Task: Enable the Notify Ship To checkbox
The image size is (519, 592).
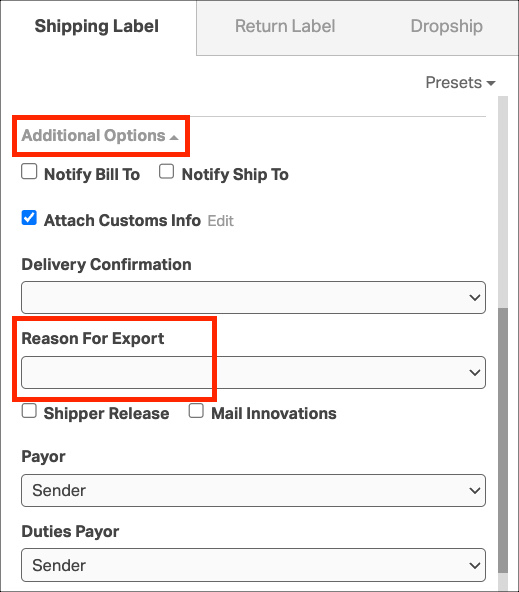Action: click(x=166, y=171)
